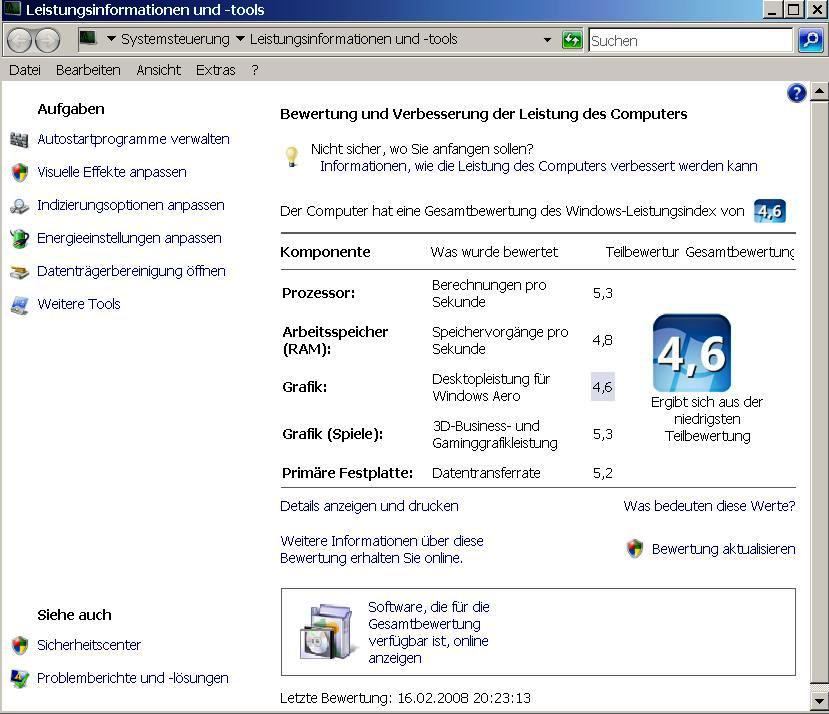Open the Ansicht menu

pos(159,70)
